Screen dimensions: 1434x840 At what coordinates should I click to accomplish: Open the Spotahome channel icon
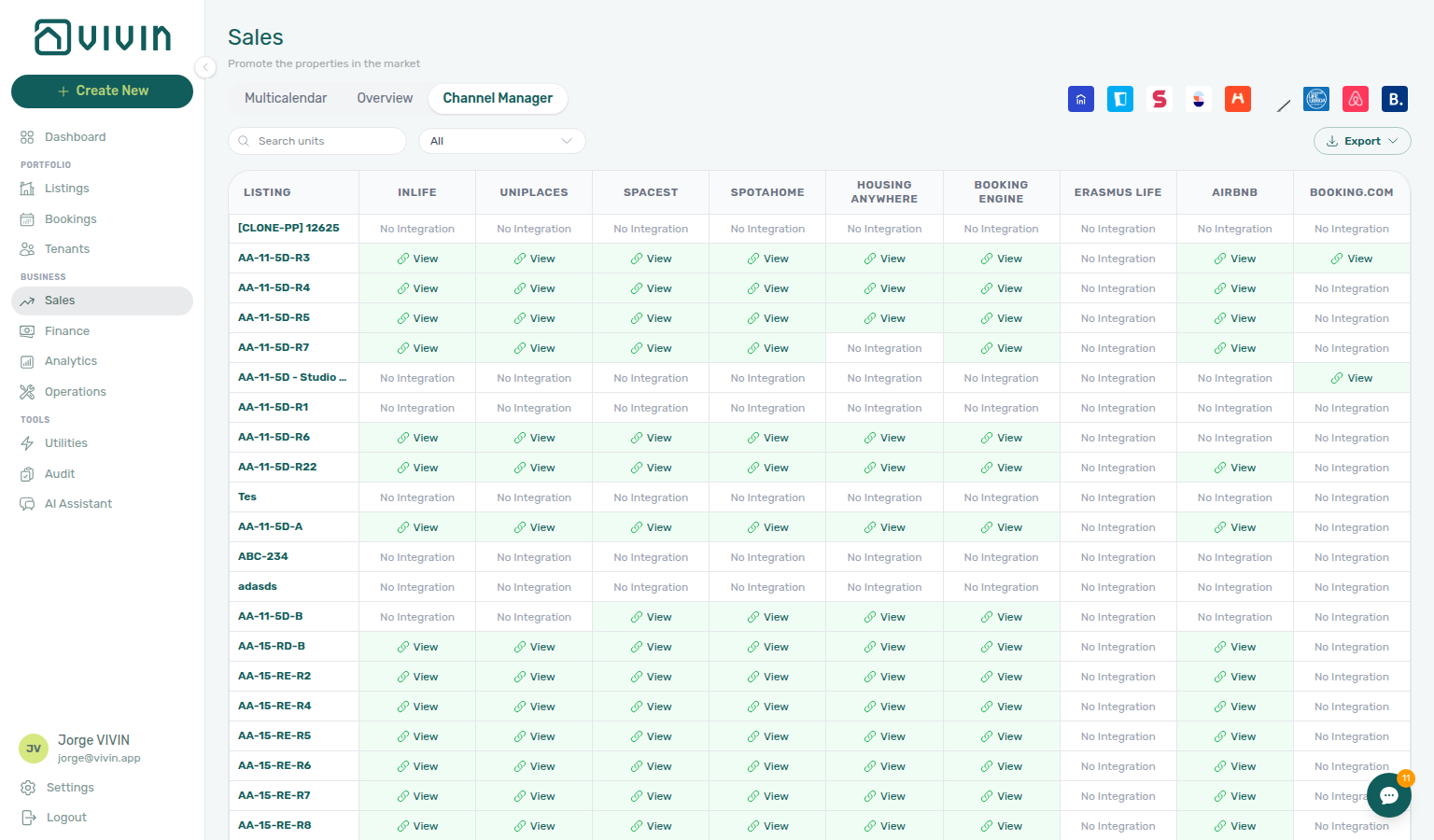coord(1199,99)
